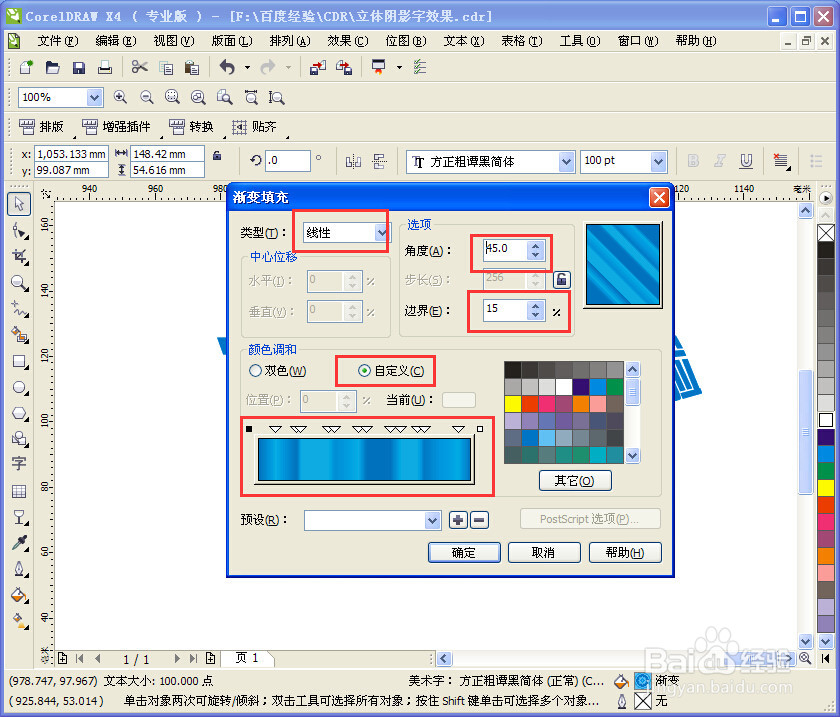The width and height of the screenshot is (840, 717).
Task: Open the 预设 (preset) dropdown
Action: (432, 520)
